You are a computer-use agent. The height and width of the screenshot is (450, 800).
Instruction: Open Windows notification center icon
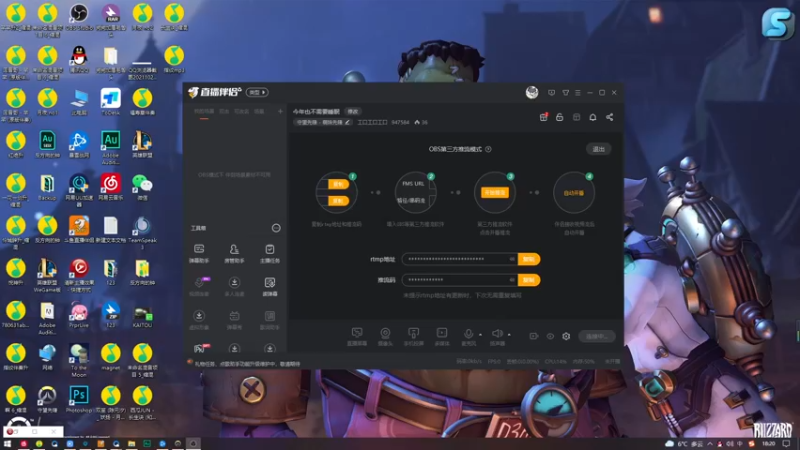tap(787, 444)
